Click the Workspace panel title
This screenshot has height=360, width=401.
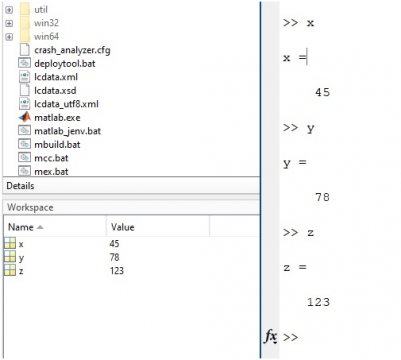(30, 207)
